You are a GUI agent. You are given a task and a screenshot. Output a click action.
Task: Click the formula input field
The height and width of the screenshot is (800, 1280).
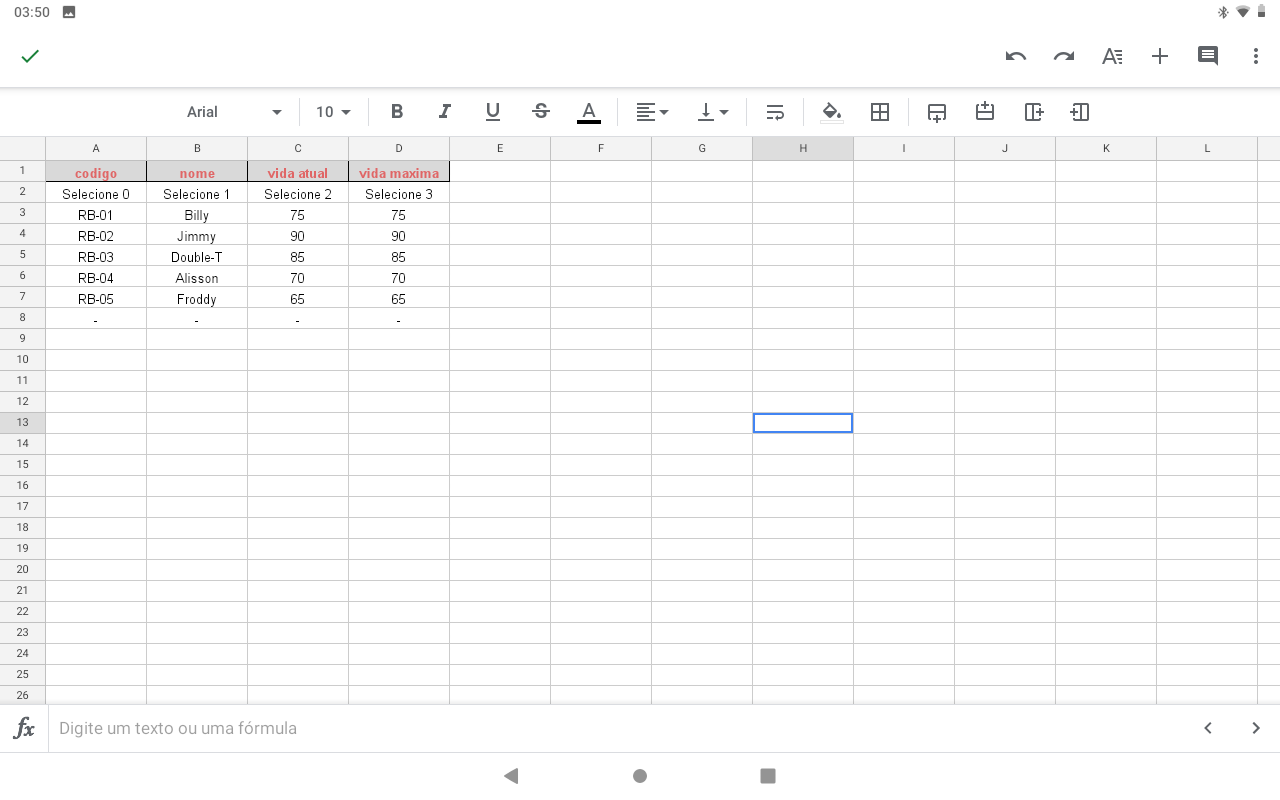600,728
